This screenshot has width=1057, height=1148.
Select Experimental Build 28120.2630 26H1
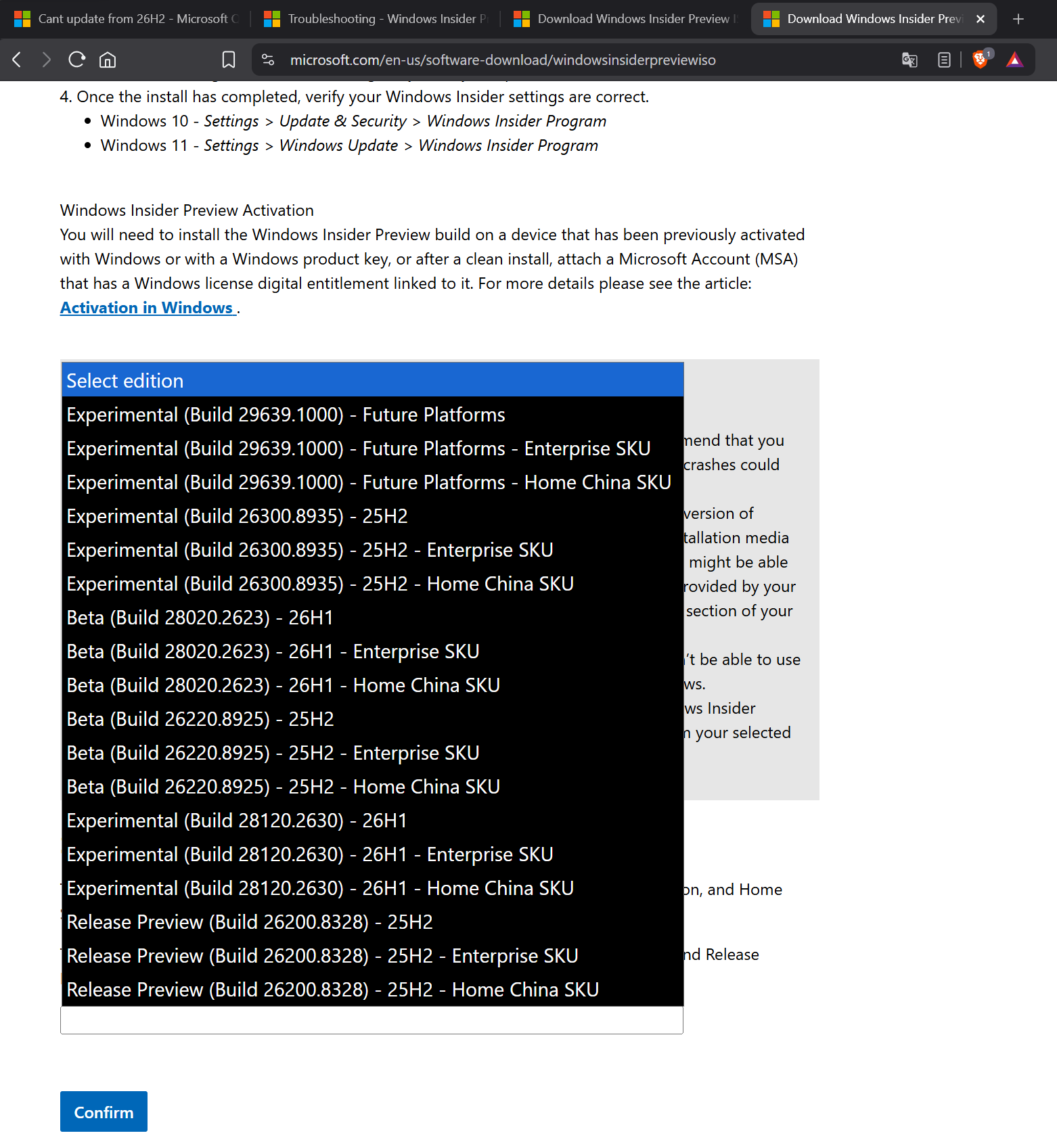pos(373,820)
